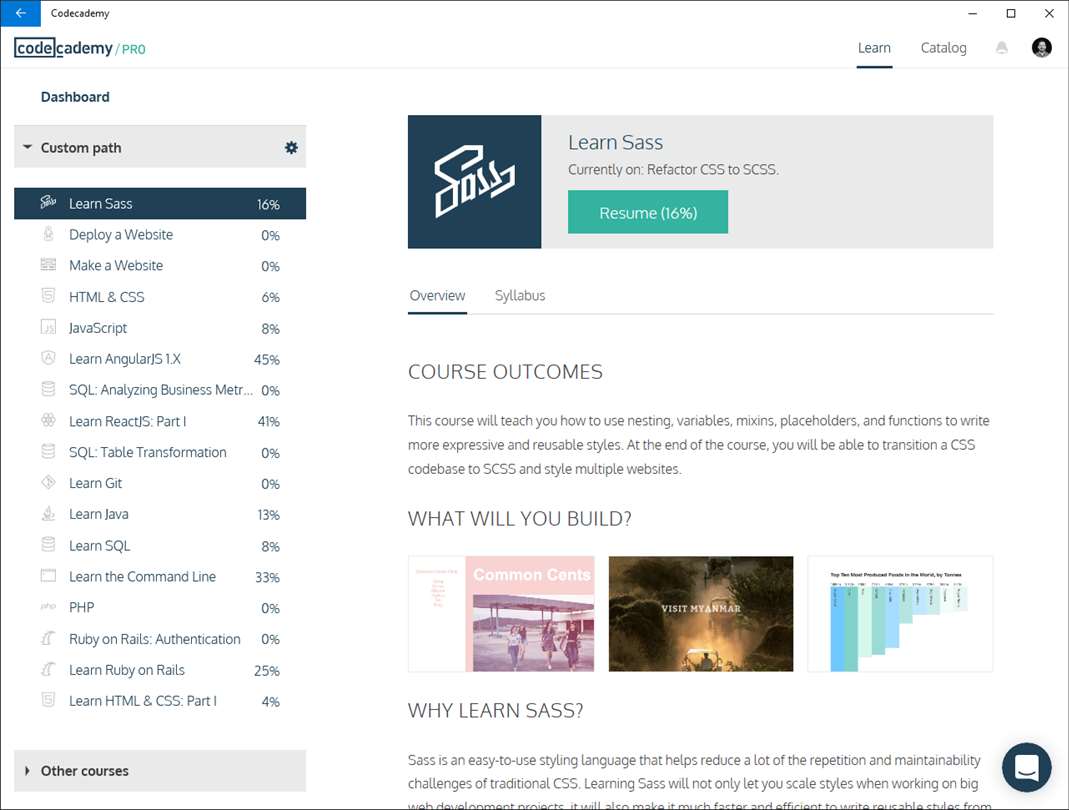This screenshot has width=1069, height=810.
Task: Collapse the Custom path section
Action: tap(27, 147)
